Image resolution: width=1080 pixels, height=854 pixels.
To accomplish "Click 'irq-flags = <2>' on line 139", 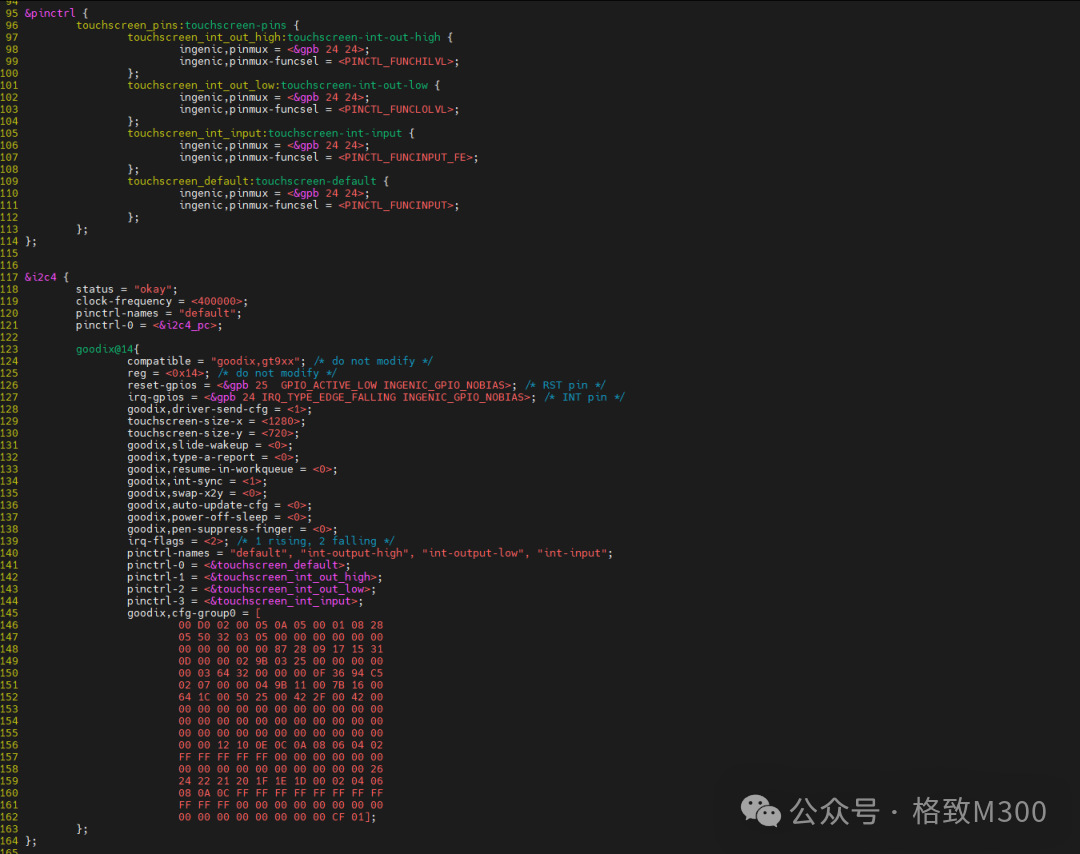I will (x=178, y=541).
